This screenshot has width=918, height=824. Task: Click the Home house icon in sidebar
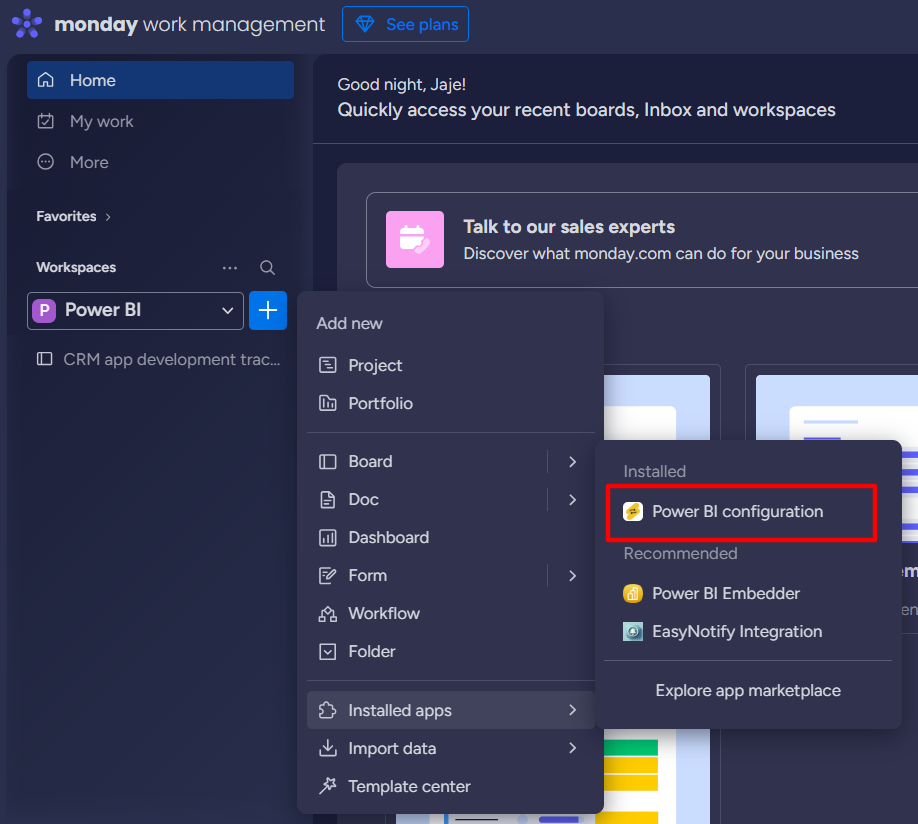46,80
